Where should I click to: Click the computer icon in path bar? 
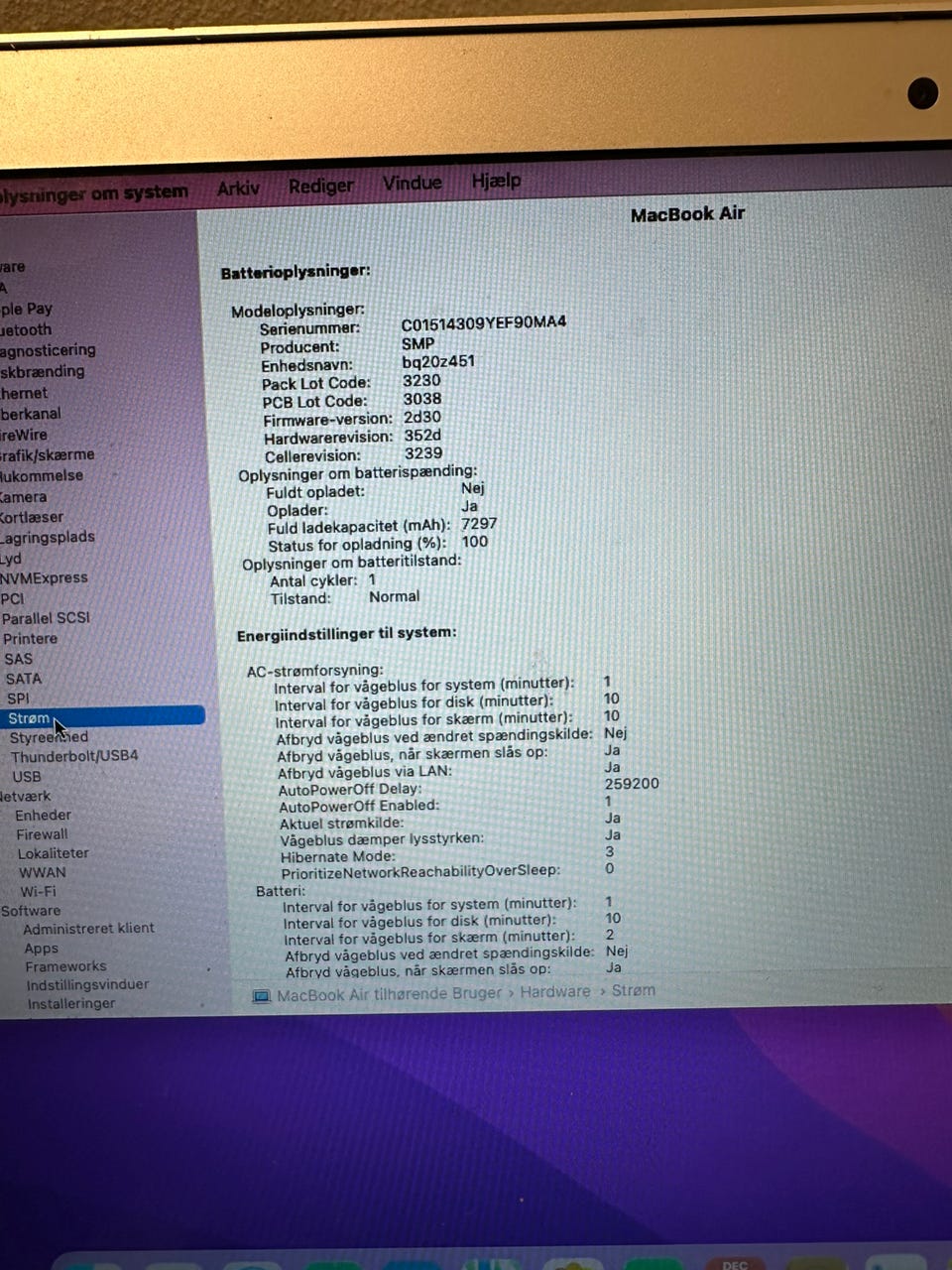pos(261,996)
